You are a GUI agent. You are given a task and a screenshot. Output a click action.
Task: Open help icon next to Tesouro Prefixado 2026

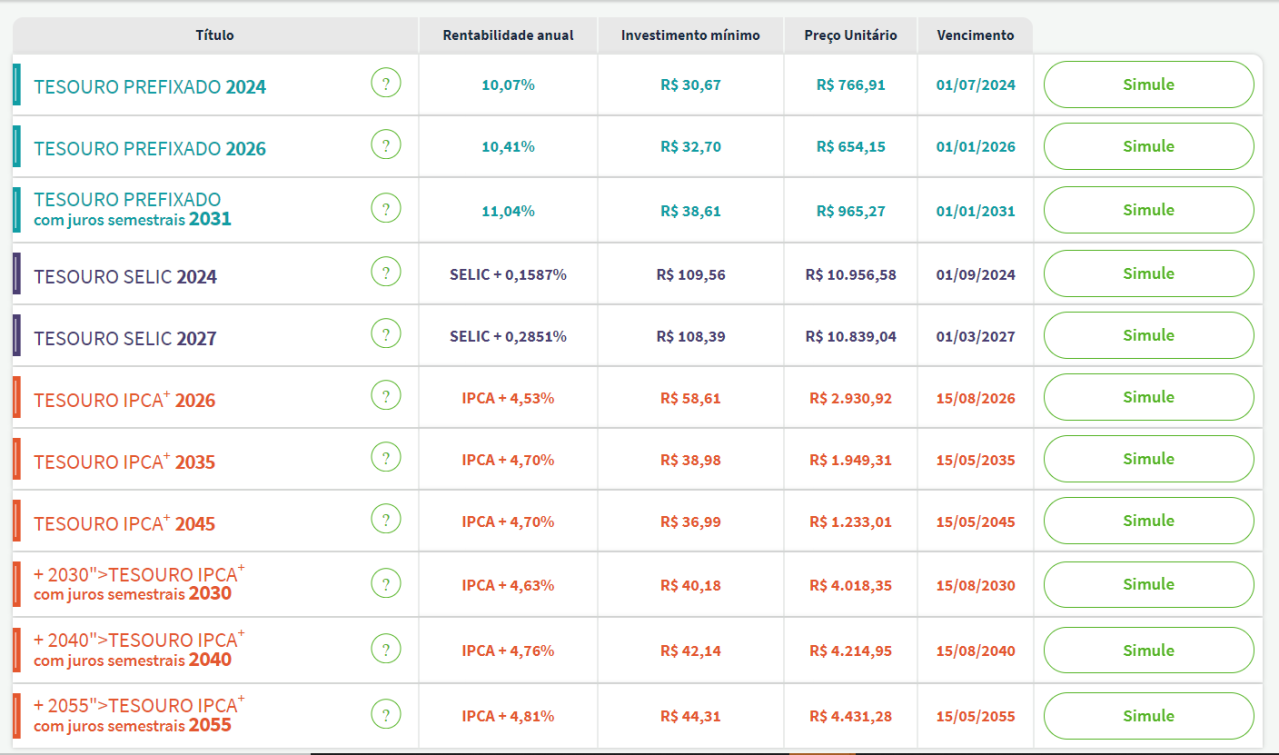pyautogui.click(x=385, y=145)
